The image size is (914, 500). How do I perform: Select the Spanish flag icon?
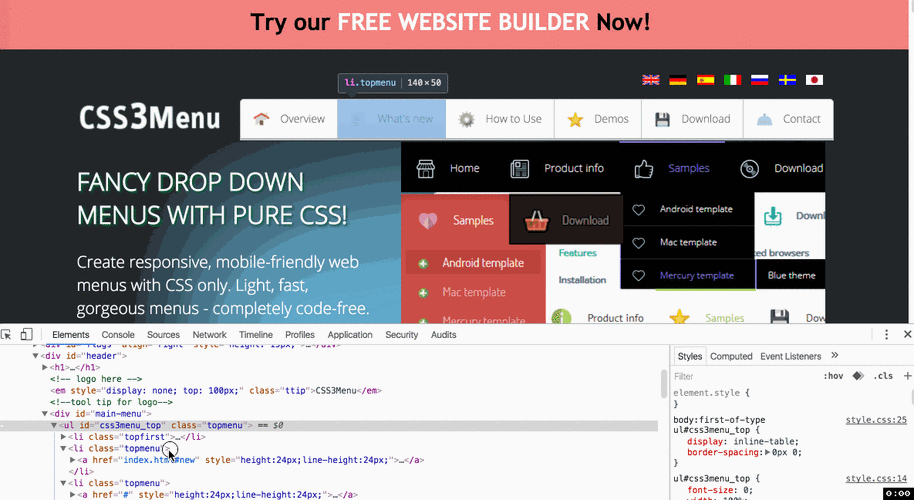(x=705, y=80)
